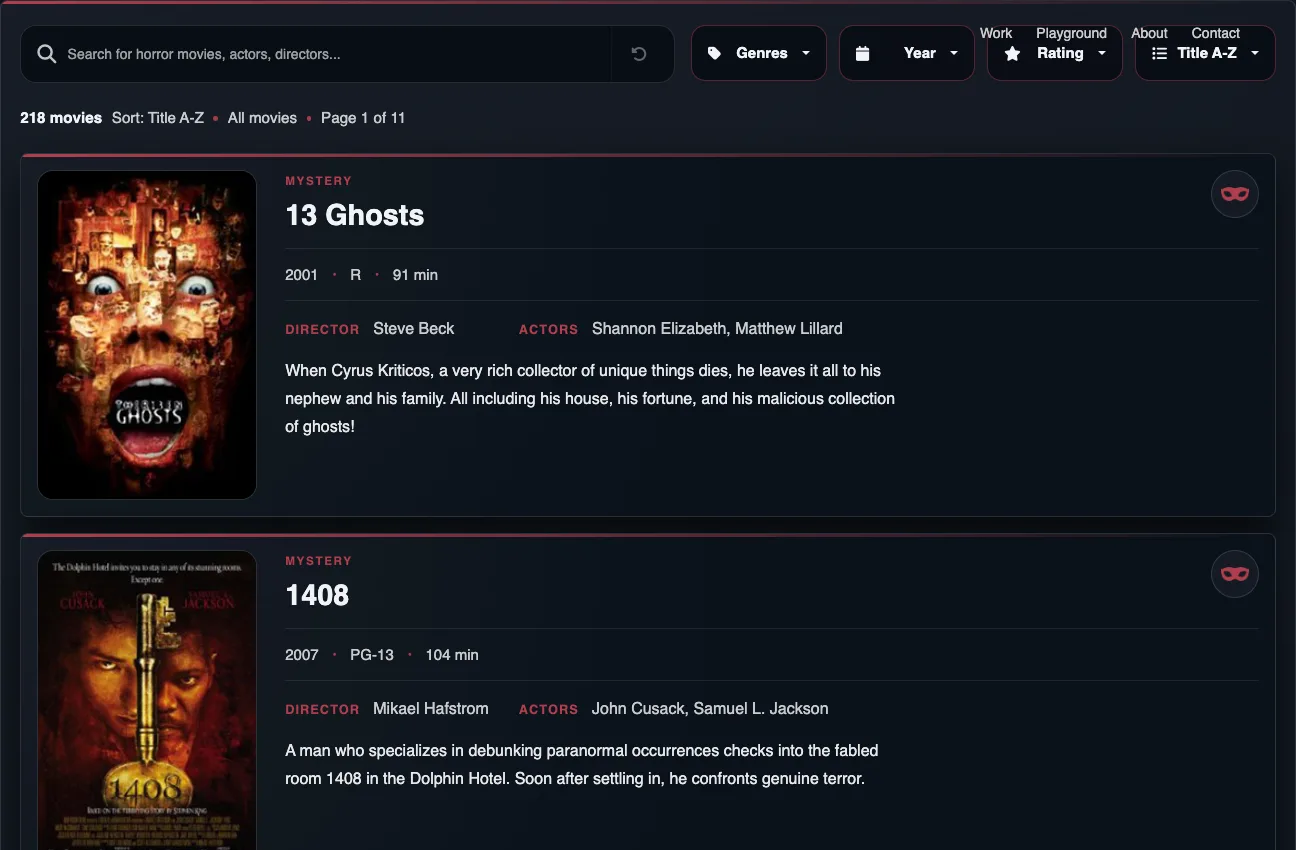The width and height of the screenshot is (1296, 850).
Task: Click the '218 movies' count text
Action: coord(61,118)
